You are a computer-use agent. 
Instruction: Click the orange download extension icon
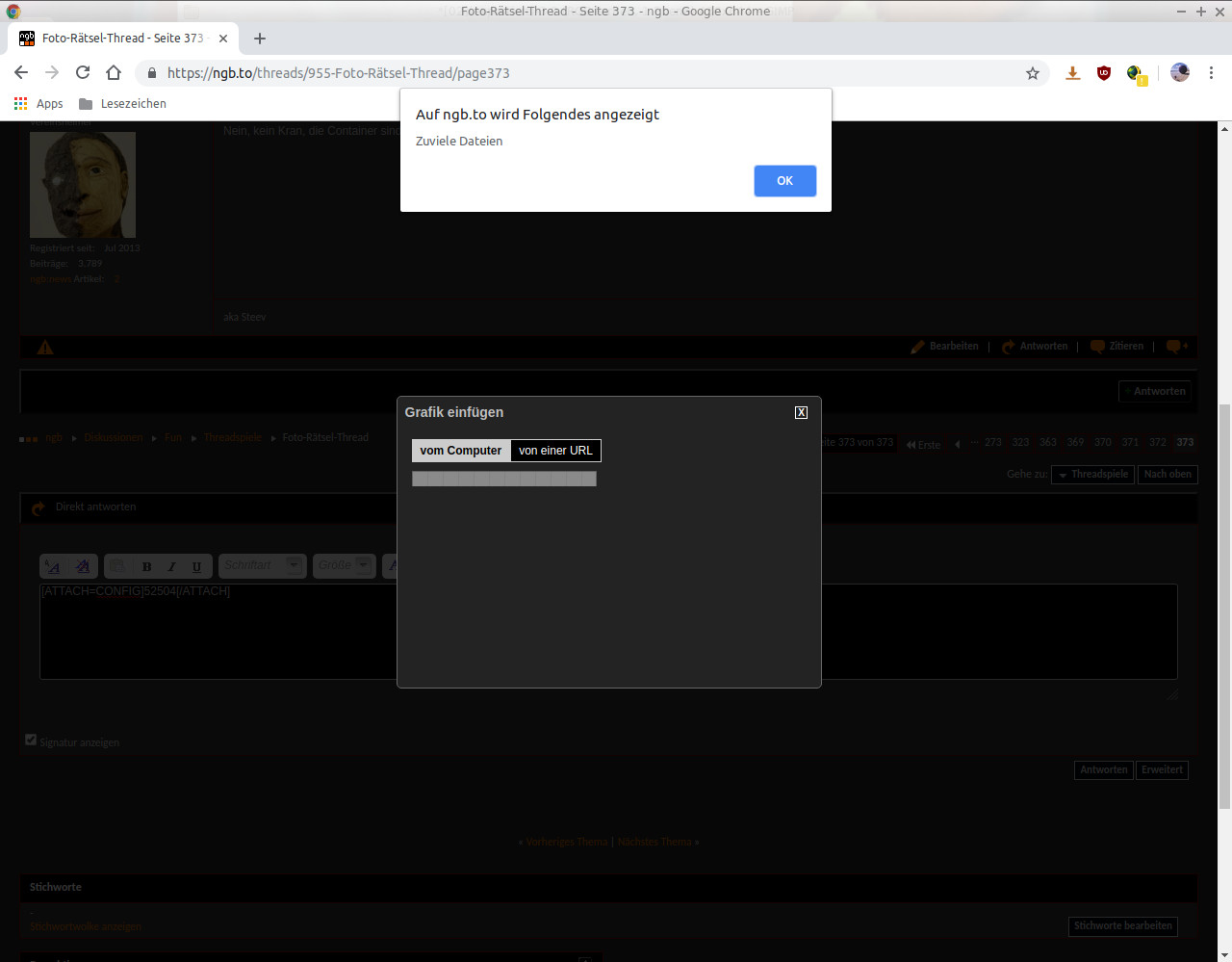(x=1072, y=73)
